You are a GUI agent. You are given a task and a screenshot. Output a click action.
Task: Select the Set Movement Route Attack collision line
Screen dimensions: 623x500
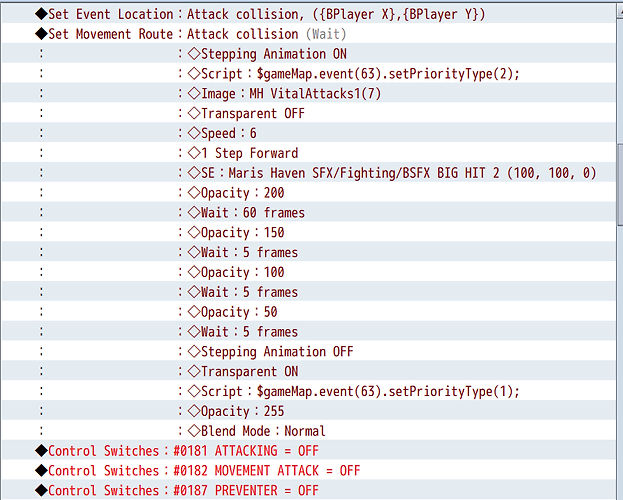point(308,34)
